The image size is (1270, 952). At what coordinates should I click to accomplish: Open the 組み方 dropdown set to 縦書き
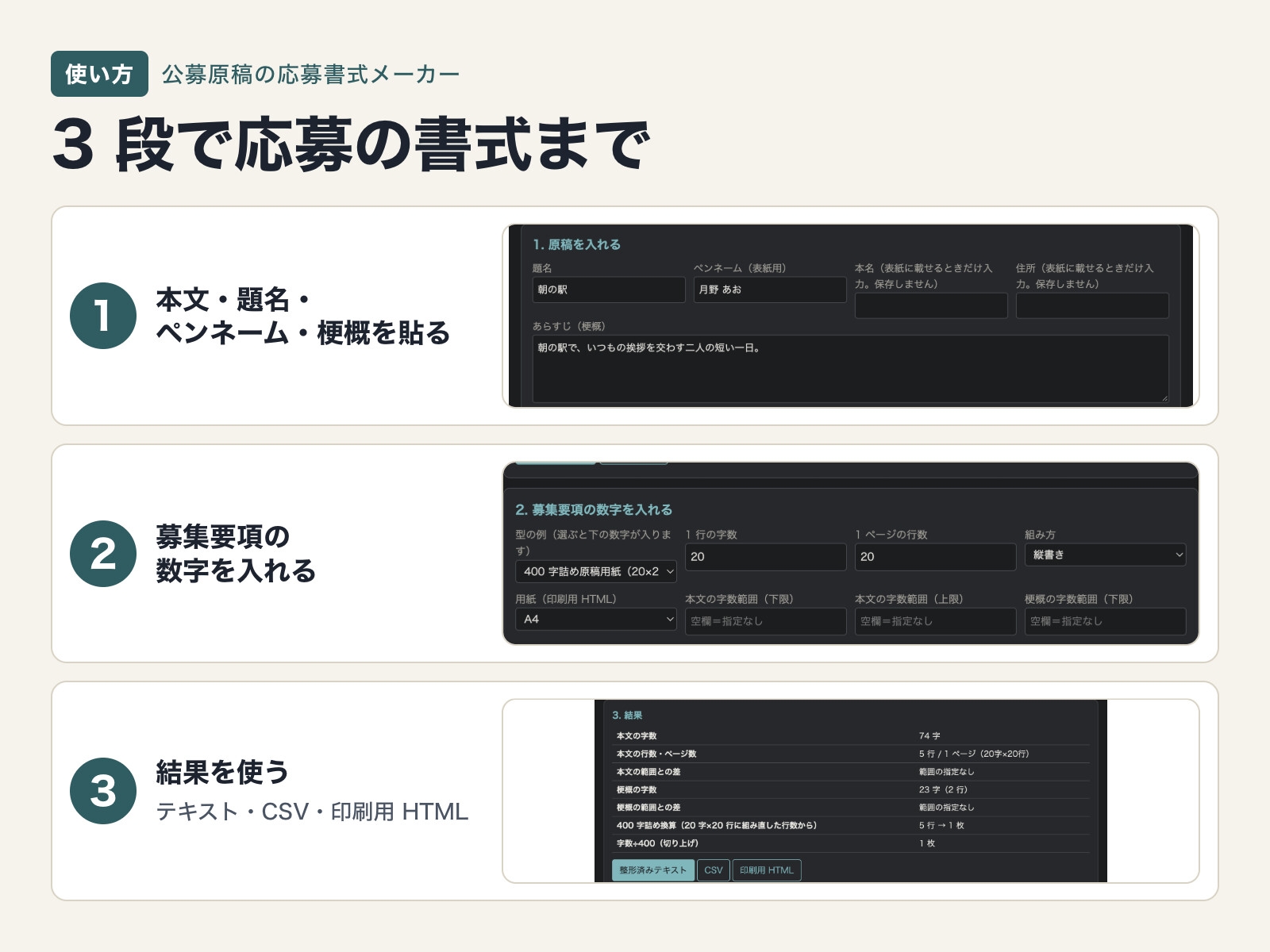tap(1106, 555)
